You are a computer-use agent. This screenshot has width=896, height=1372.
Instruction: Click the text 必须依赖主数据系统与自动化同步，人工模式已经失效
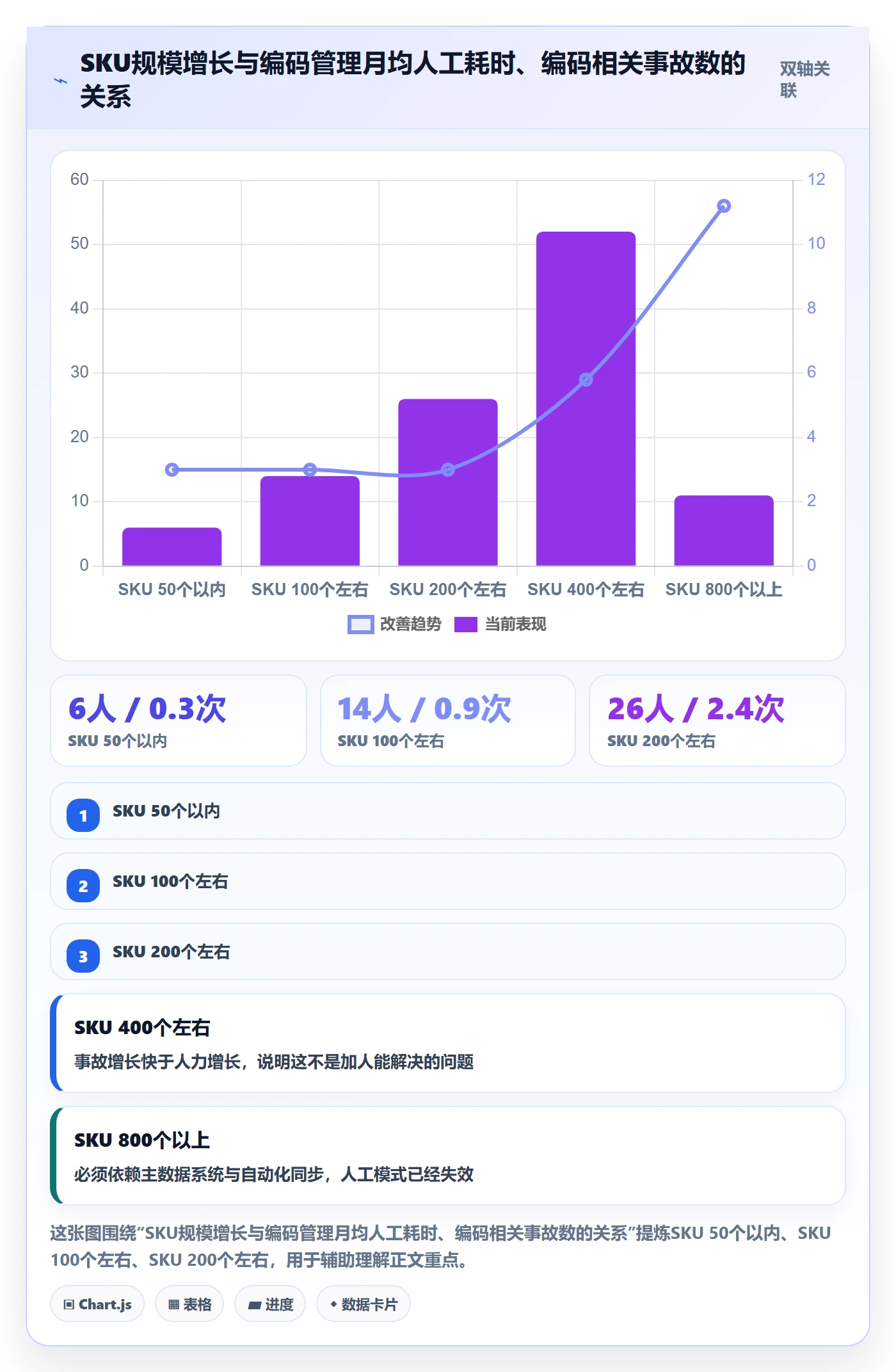pos(274,1174)
